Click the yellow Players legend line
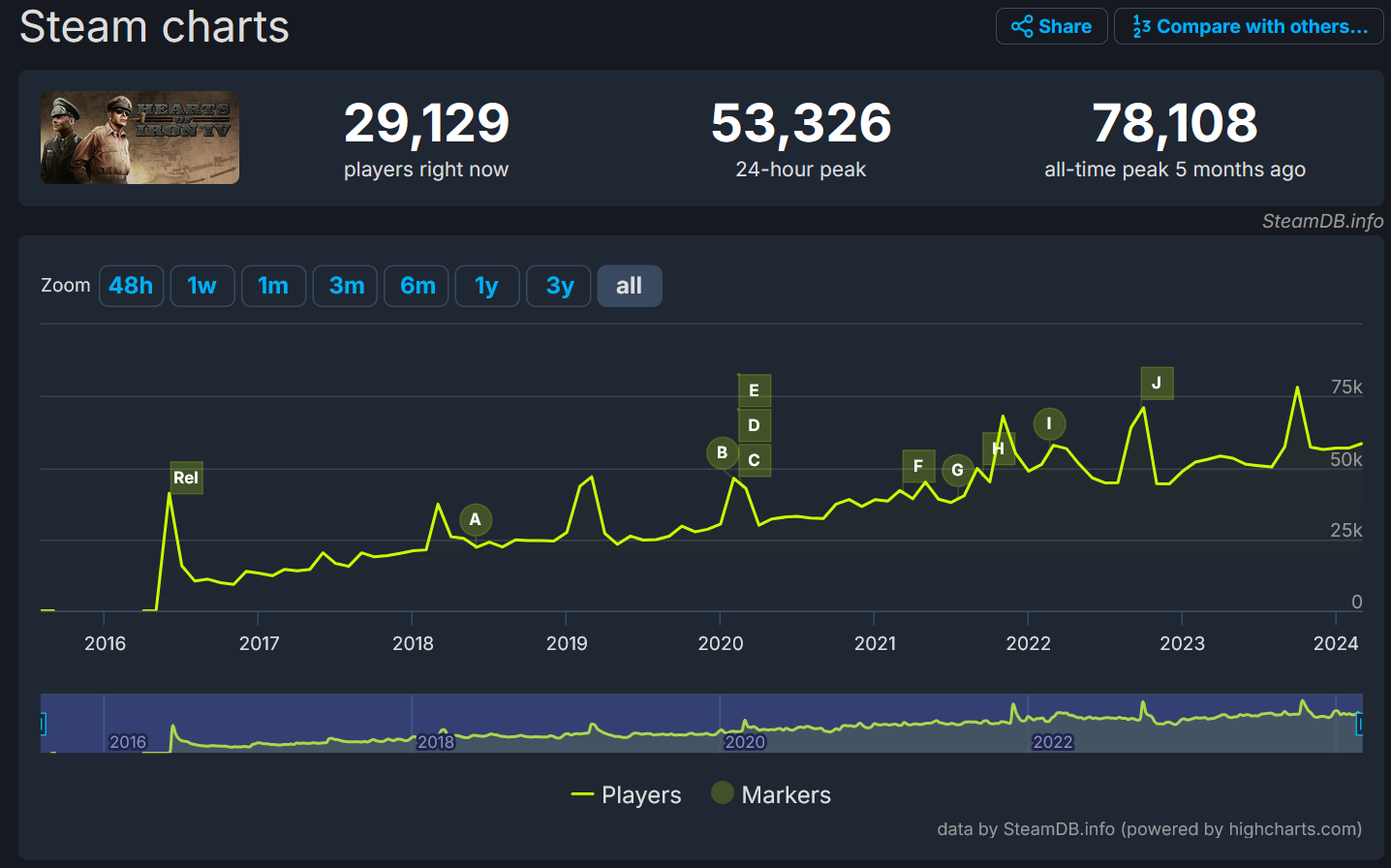 582,795
